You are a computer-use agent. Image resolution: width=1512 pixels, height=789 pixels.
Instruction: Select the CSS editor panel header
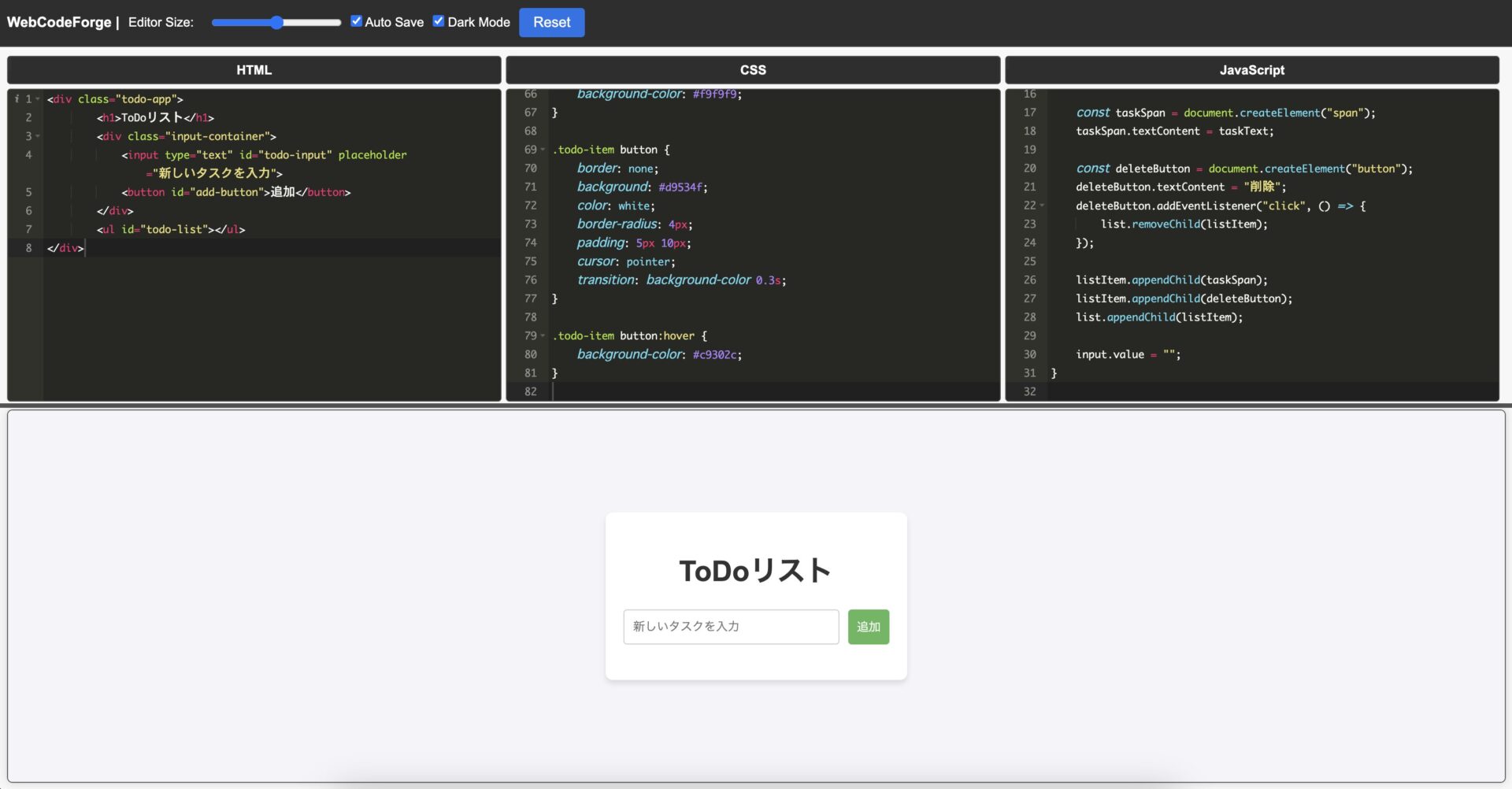coord(754,69)
